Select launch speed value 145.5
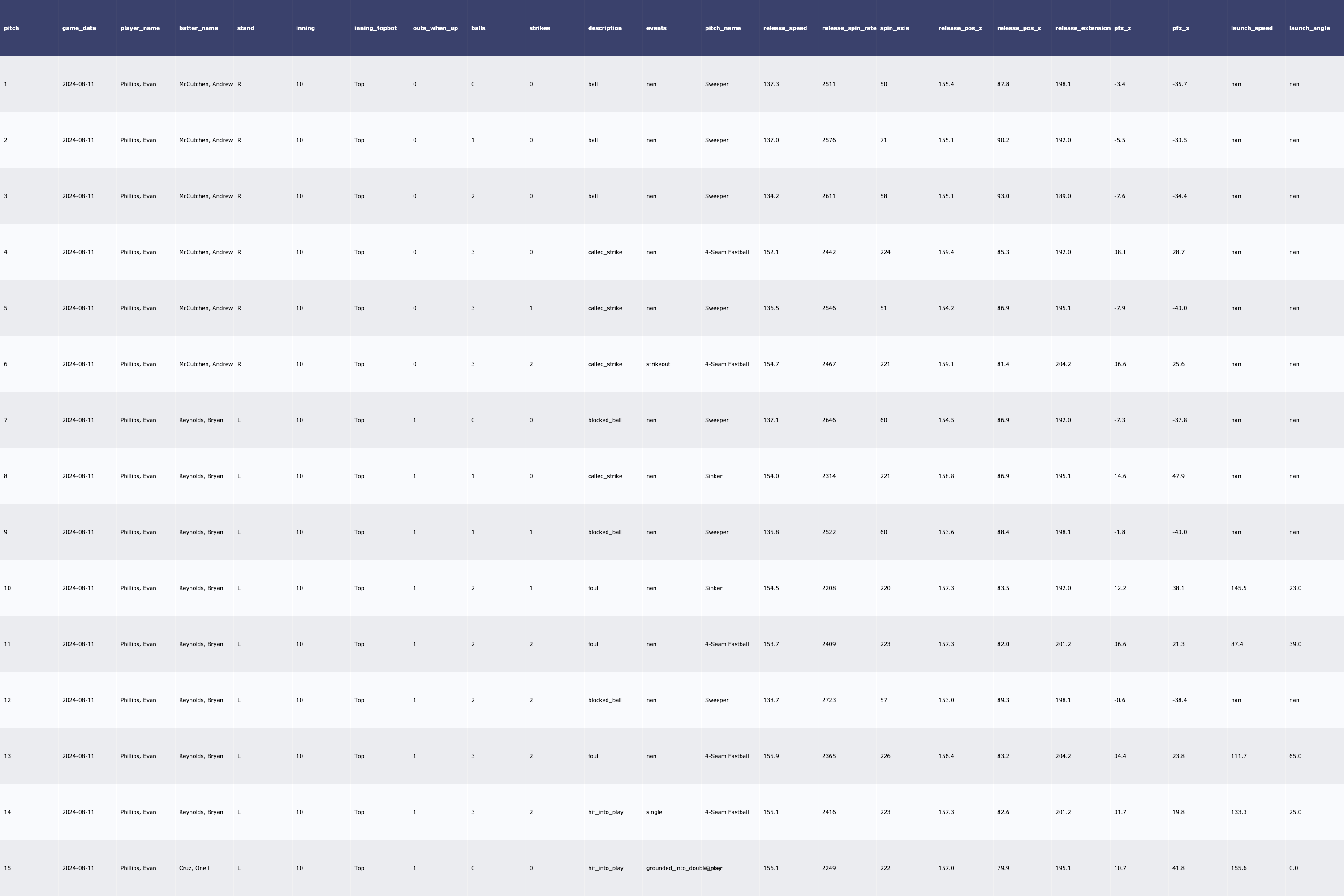The width and height of the screenshot is (1344, 896). (x=1238, y=588)
